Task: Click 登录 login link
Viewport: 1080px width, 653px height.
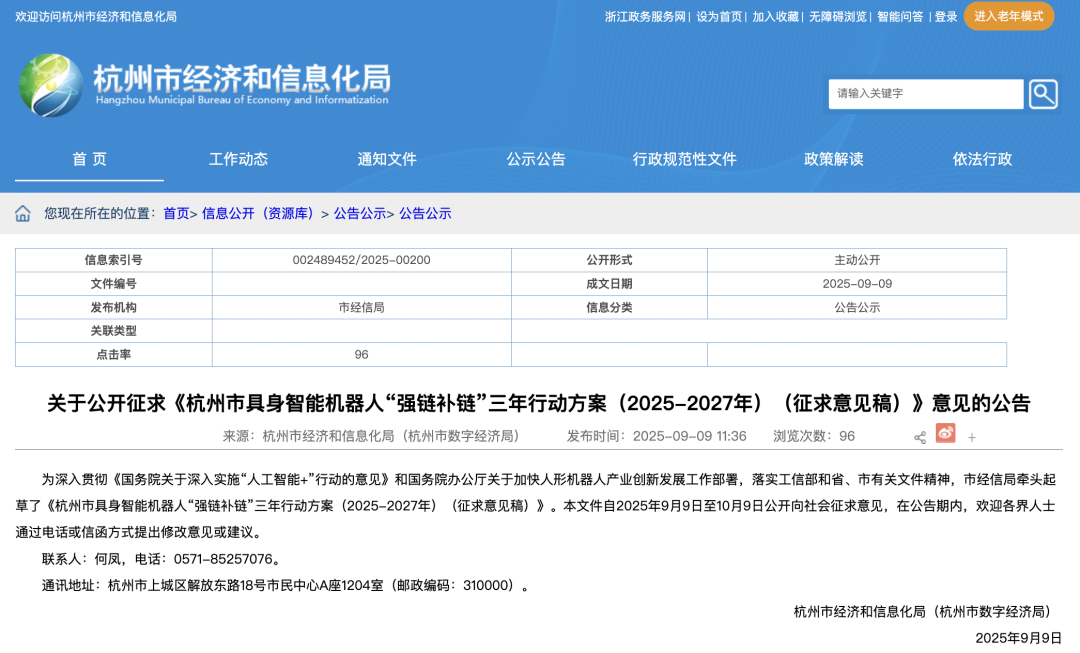Action: tap(946, 17)
